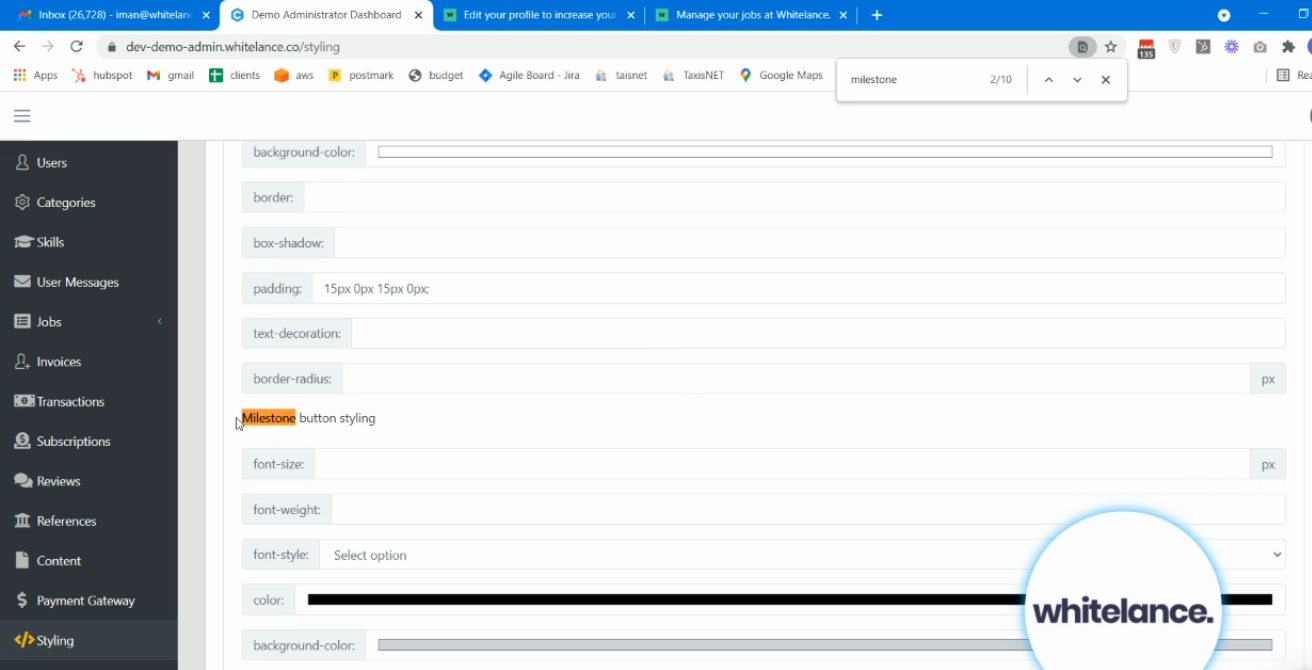
Task: Open the hubspot bookmark
Action: 102,75
